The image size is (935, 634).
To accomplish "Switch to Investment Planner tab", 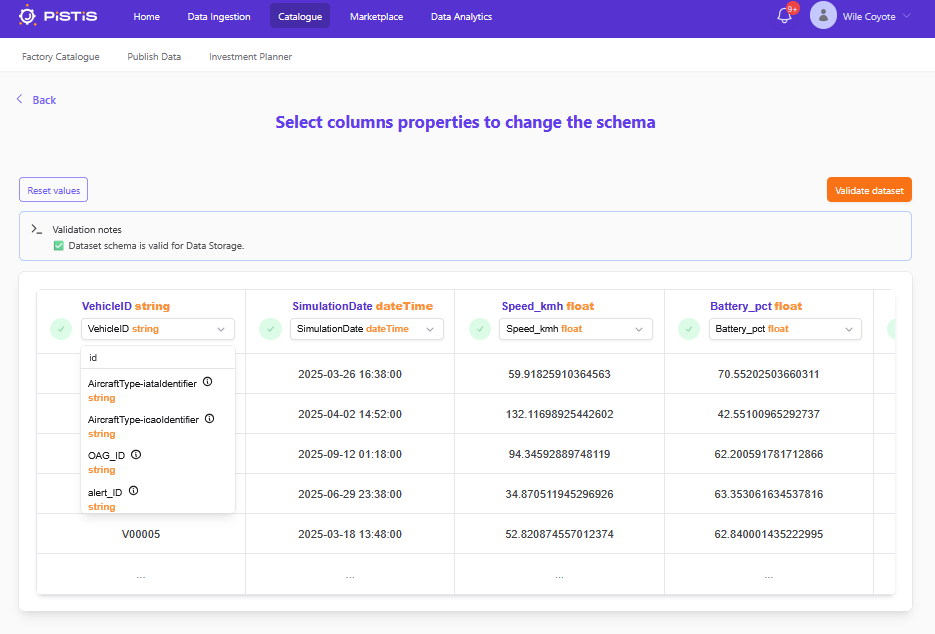I will pos(250,57).
